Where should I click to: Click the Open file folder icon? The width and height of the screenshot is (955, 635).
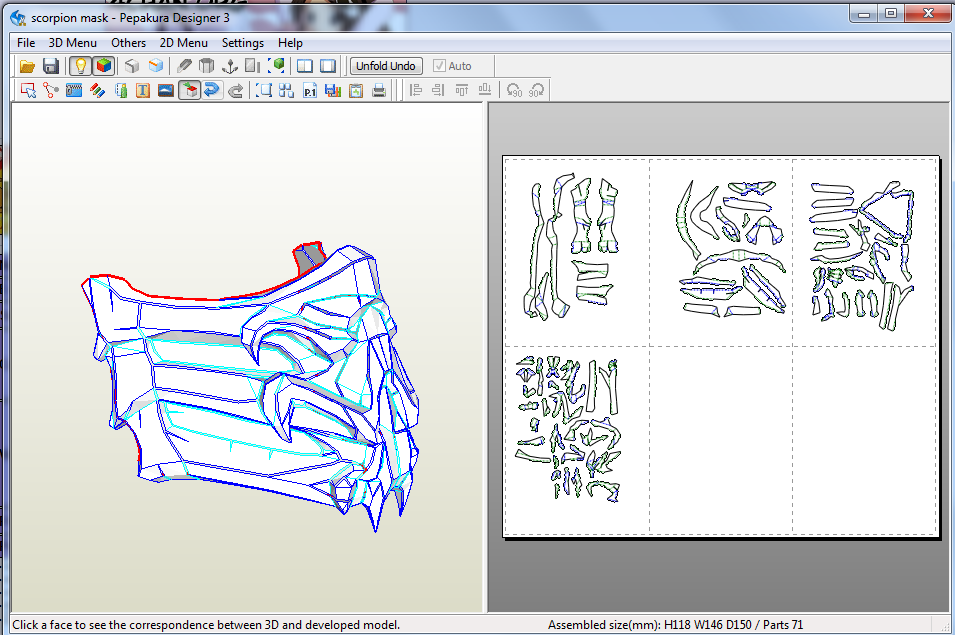[27, 66]
